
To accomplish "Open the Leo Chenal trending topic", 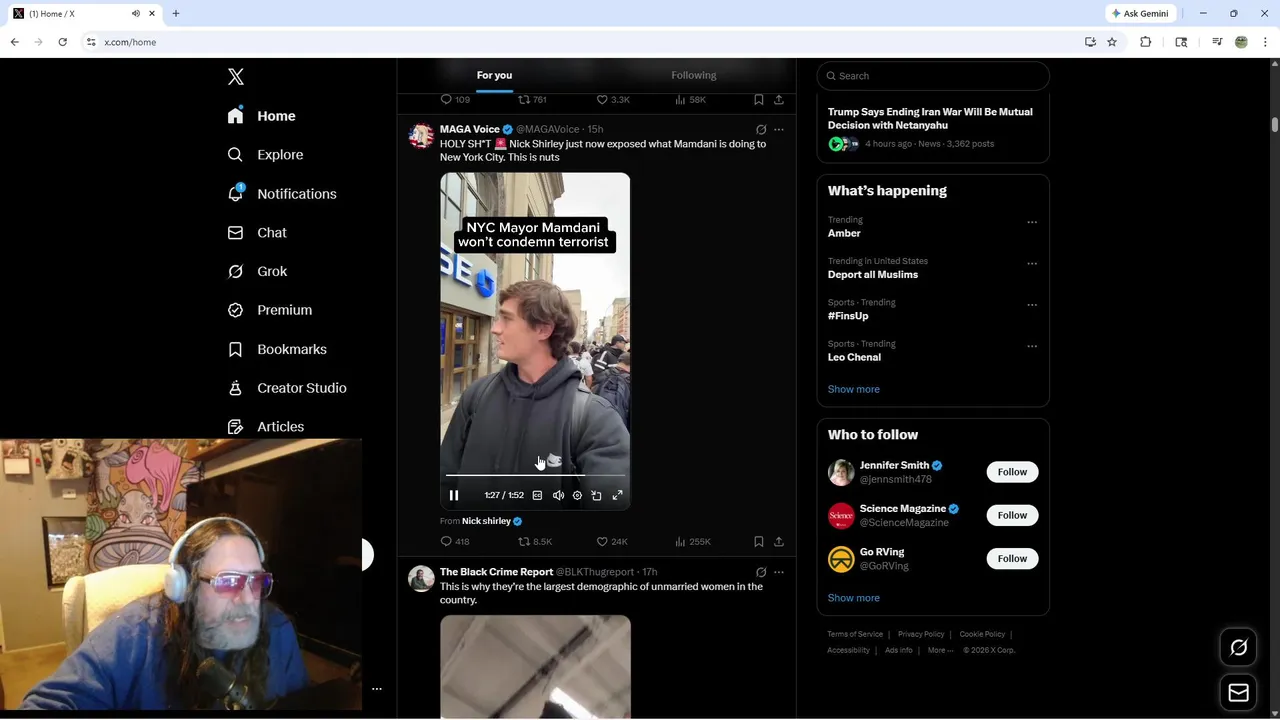I will click(854, 357).
